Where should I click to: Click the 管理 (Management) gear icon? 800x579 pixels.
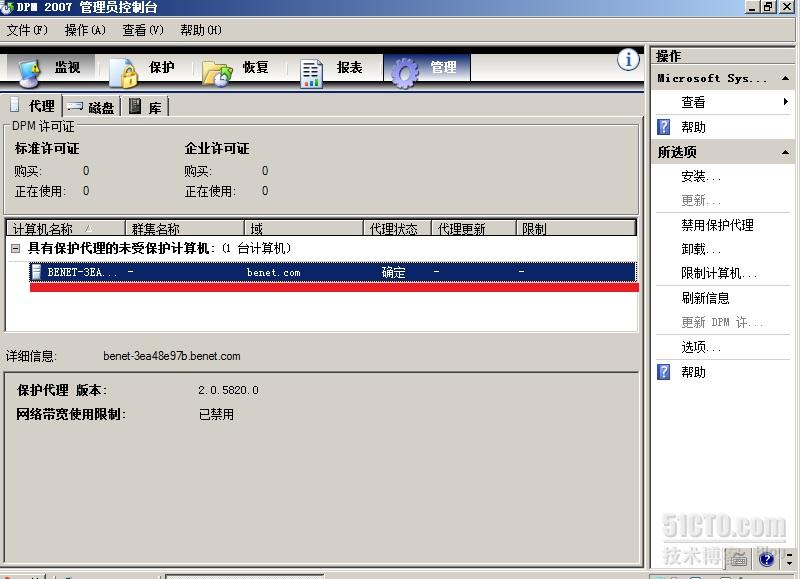pos(405,72)
